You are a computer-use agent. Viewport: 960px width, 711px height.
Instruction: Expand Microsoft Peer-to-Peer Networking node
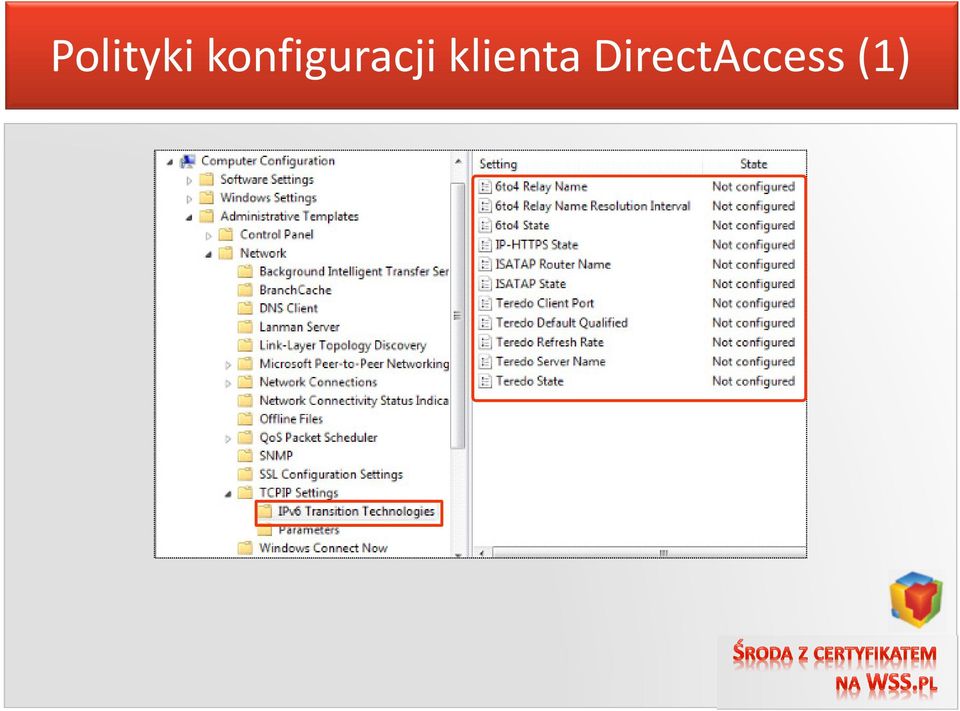[x=228, y=365]
